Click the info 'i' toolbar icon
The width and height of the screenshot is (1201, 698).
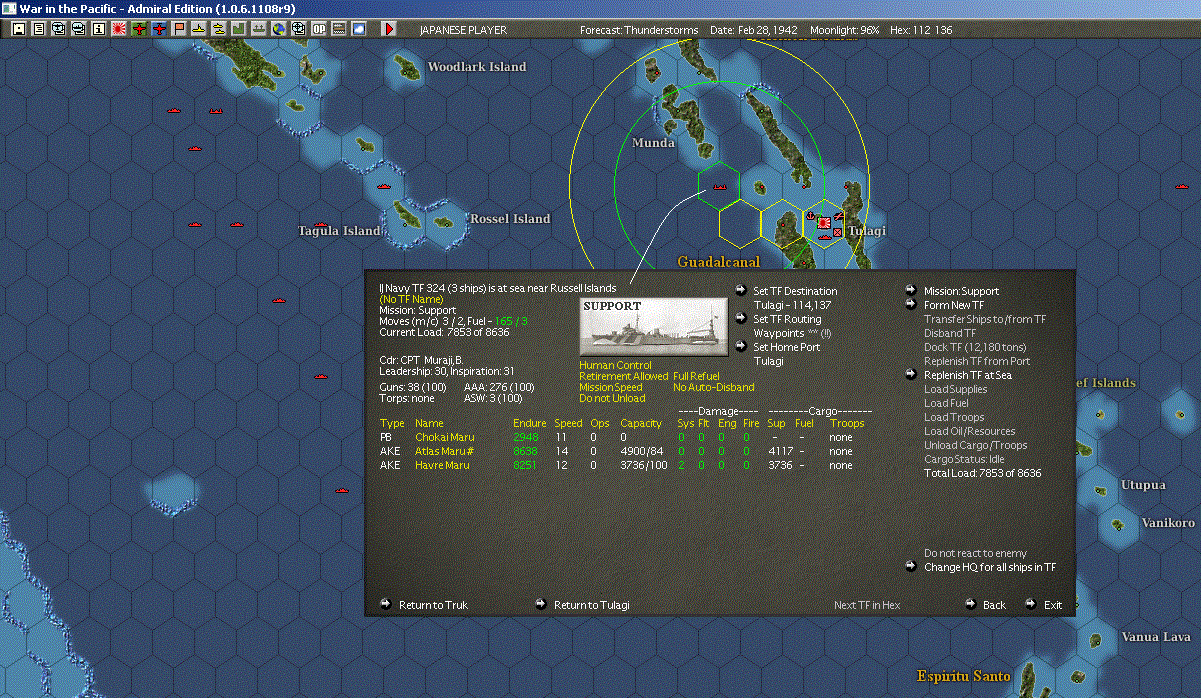(98, 29)
